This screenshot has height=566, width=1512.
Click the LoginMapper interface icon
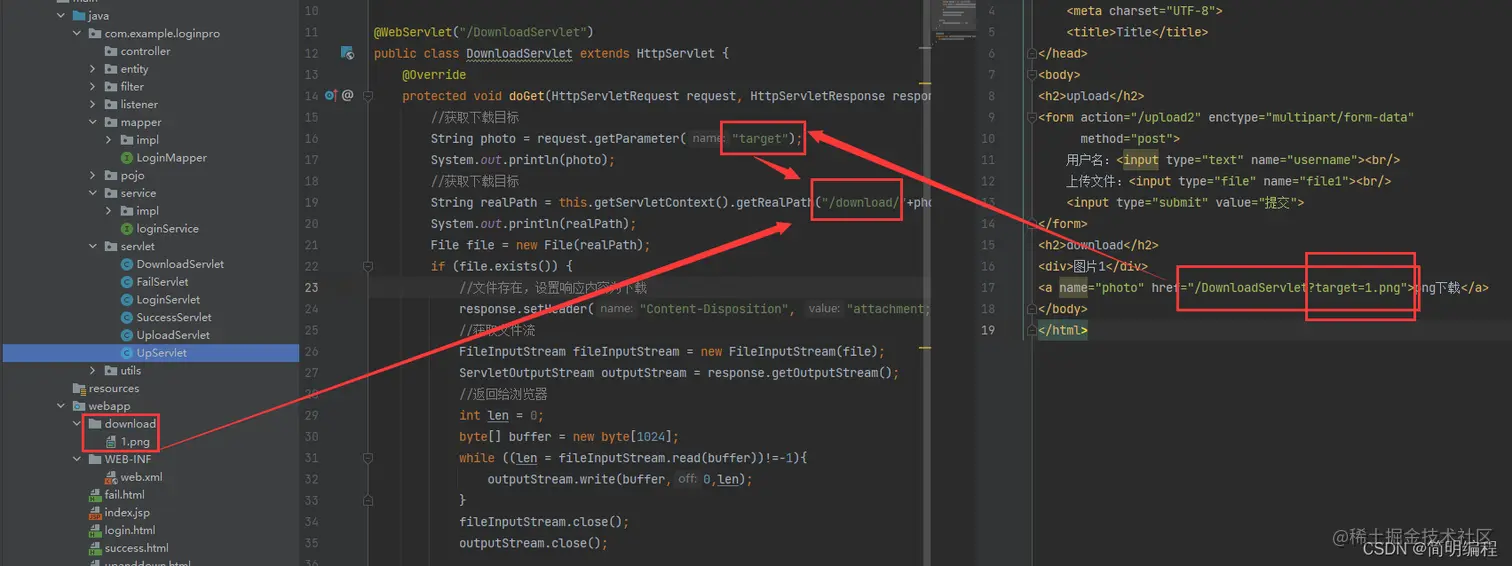(x=127, y=158)
